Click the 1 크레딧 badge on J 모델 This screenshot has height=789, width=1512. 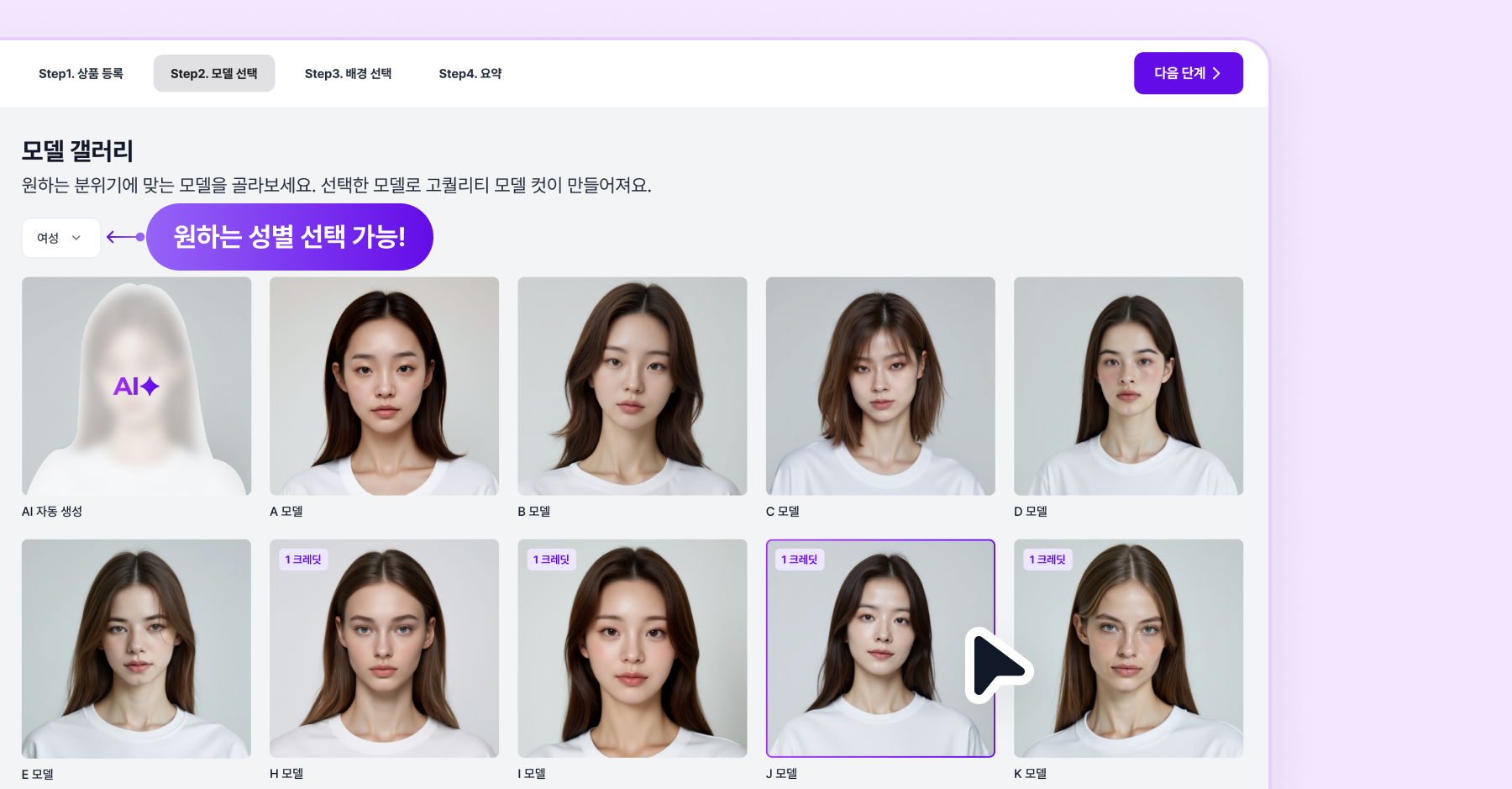coord(799,560)
